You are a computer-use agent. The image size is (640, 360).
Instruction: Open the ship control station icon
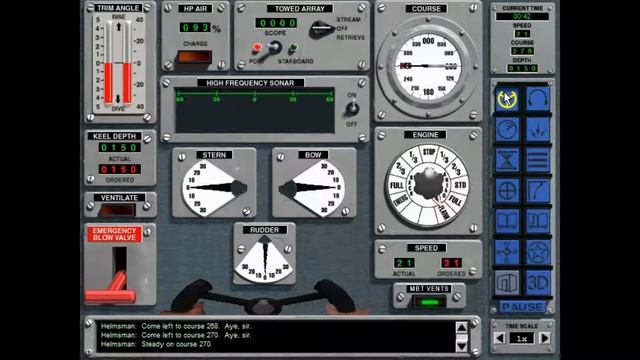click(x=507, y=99)
